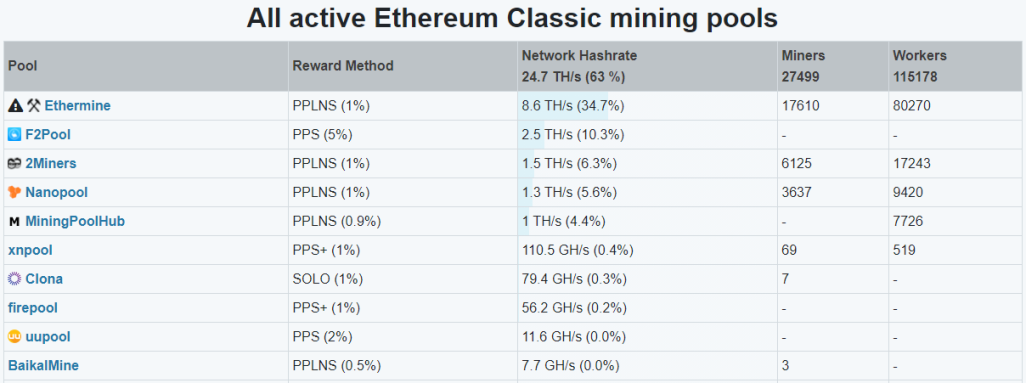Sort by Network Hashrate column header
The image size is (1026, 383).
point(579,56)
